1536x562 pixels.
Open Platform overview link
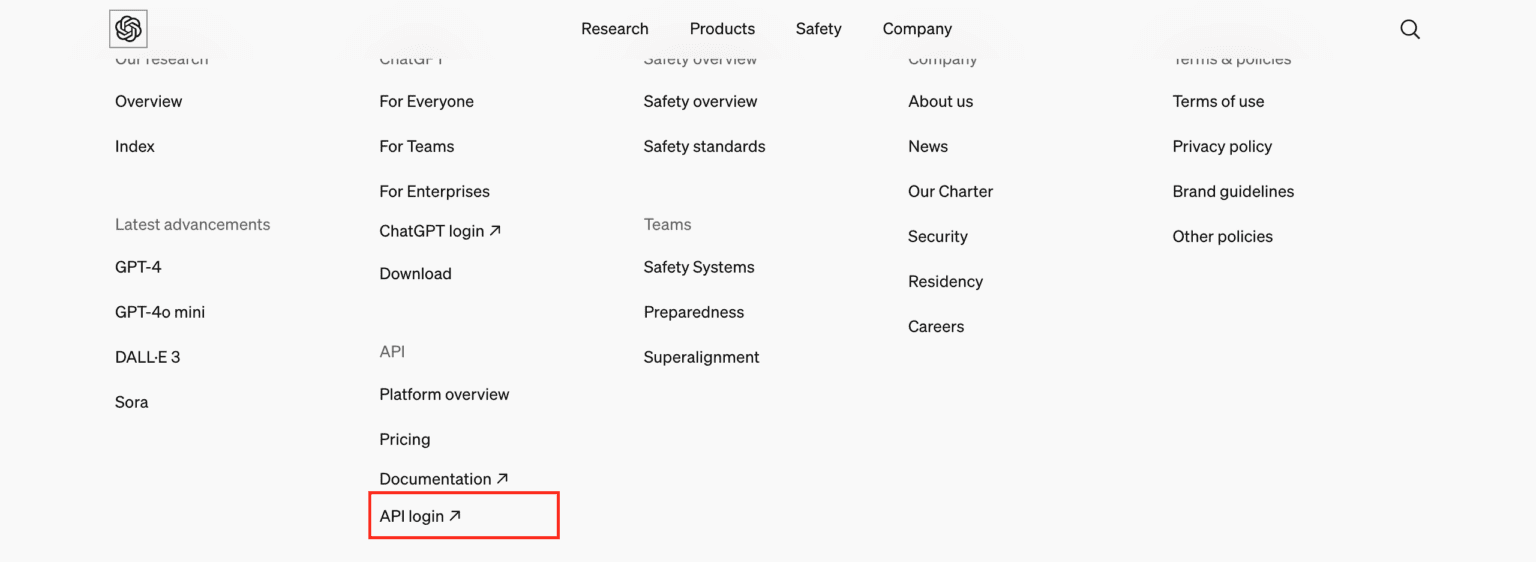coord(444,394)
